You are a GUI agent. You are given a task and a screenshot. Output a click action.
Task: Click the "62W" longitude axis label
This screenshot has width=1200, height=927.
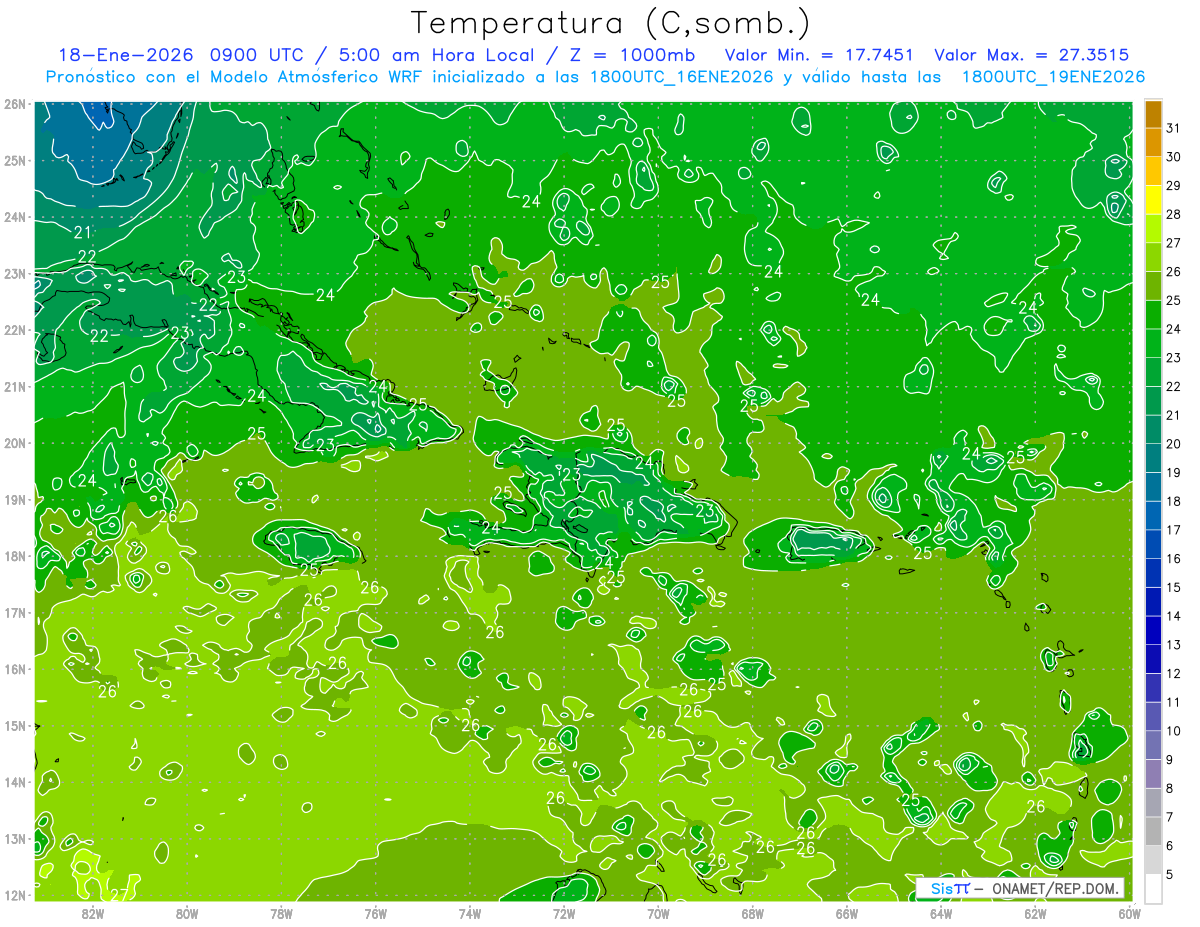coord(1035,912)
